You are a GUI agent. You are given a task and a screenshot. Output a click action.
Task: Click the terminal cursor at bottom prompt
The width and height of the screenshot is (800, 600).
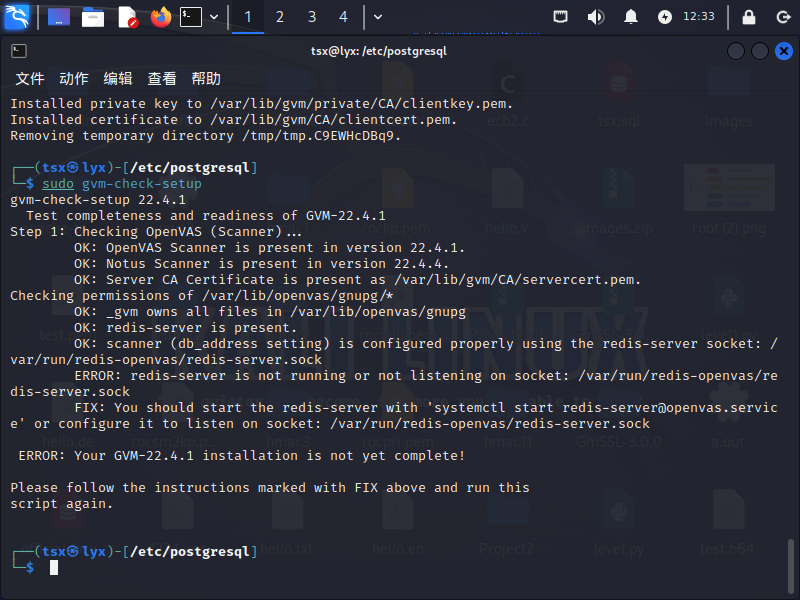[x=54, y=567]
